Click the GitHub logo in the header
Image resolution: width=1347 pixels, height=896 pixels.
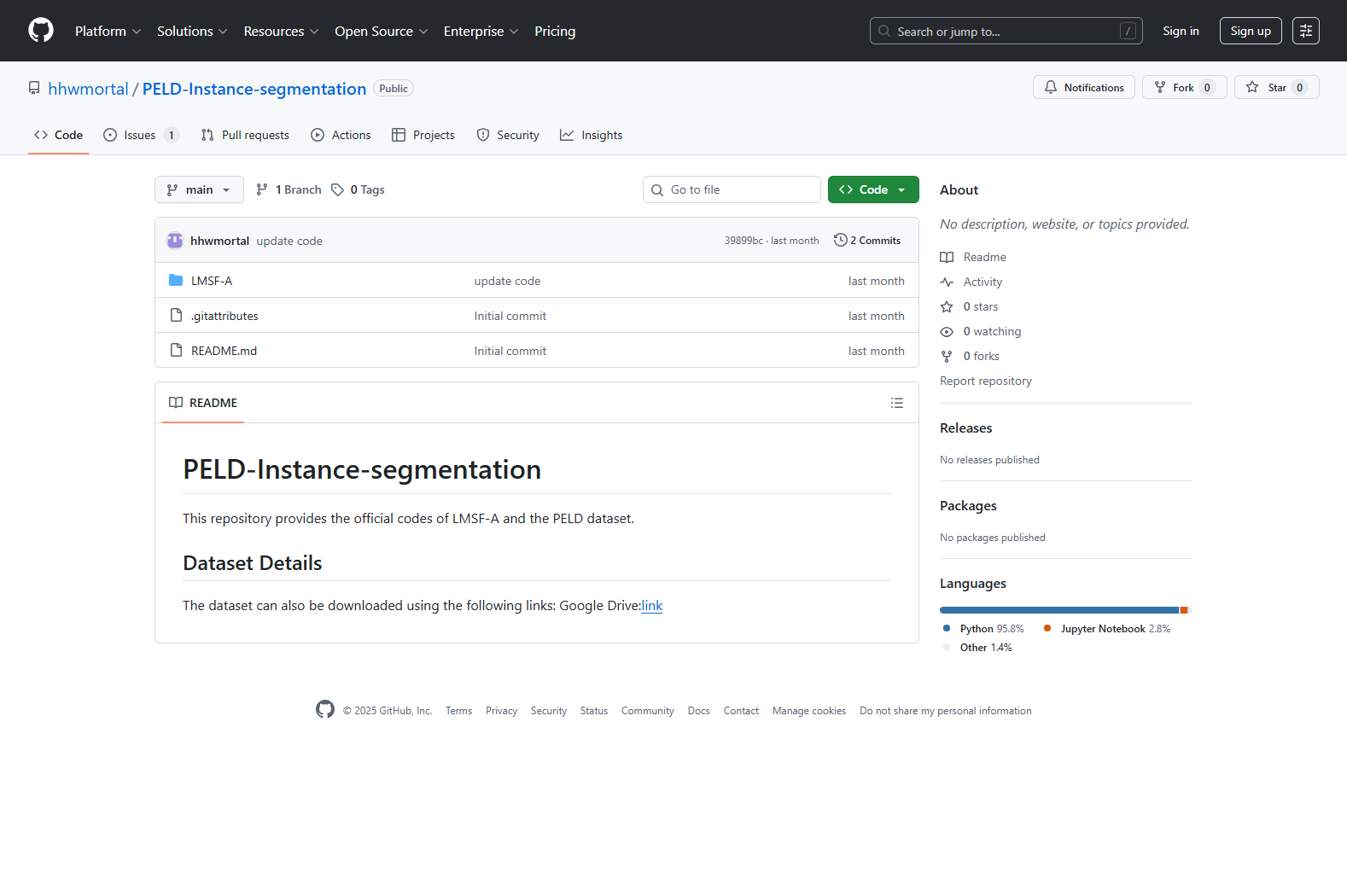[41, 31]
